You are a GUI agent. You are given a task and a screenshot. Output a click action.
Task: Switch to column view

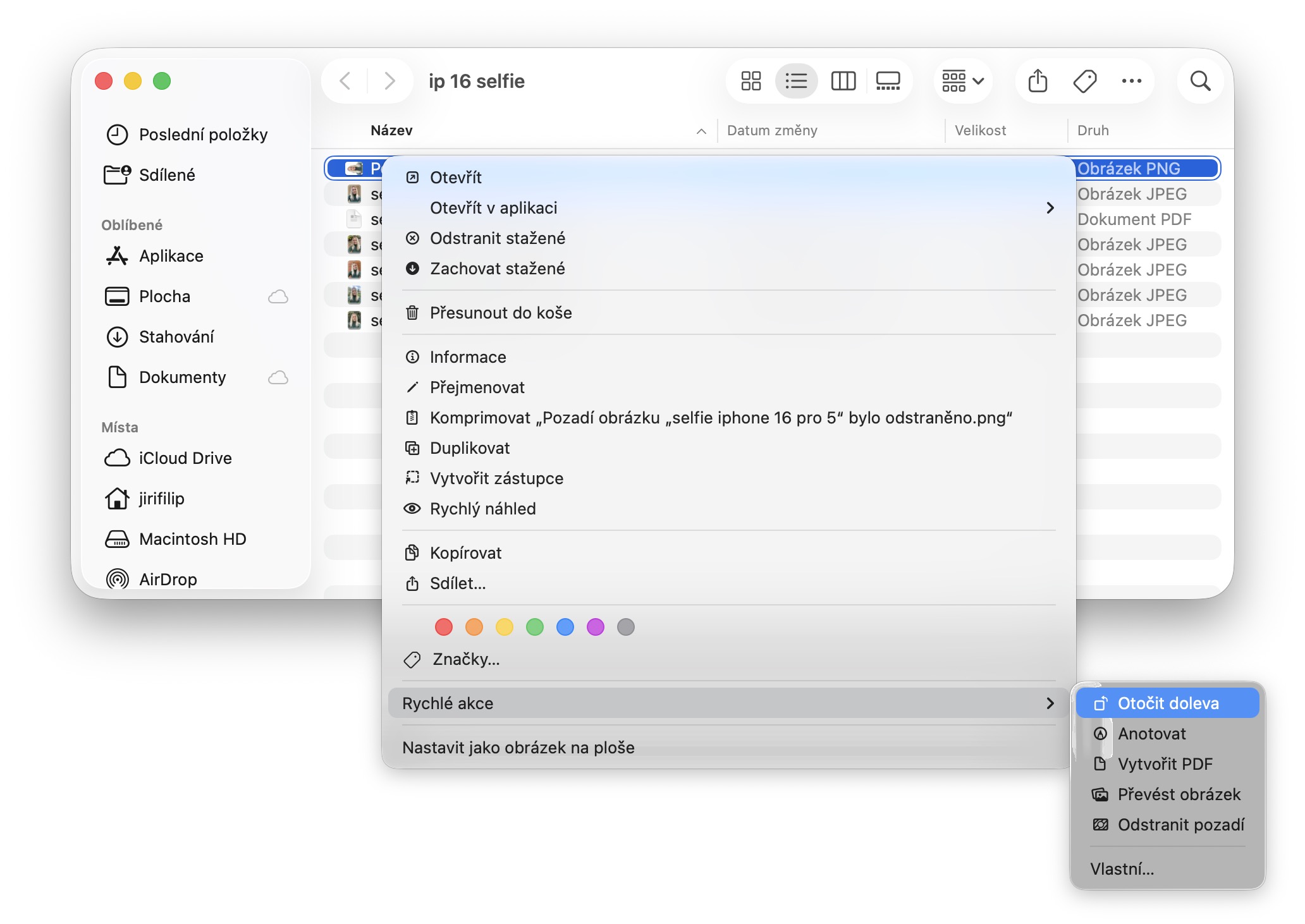click(843, 81)
